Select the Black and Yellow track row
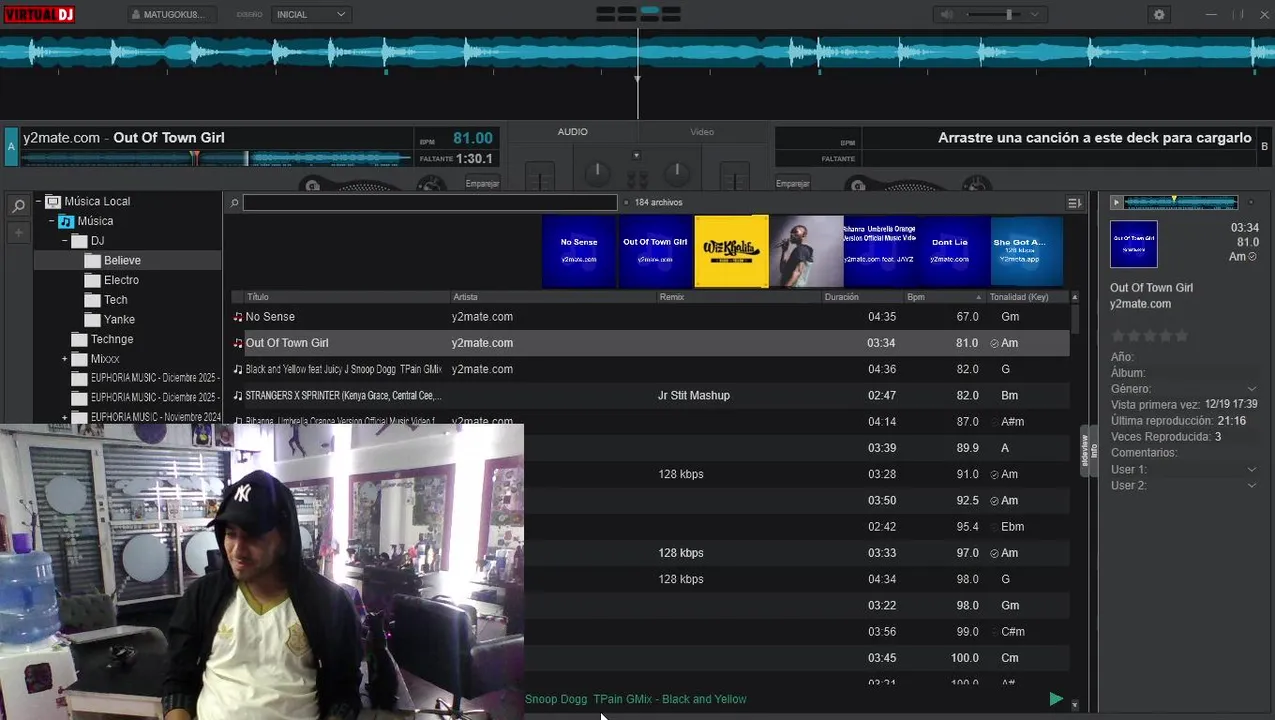The width and height of the screenshot is (1275, 720). (x=650, y=369)
